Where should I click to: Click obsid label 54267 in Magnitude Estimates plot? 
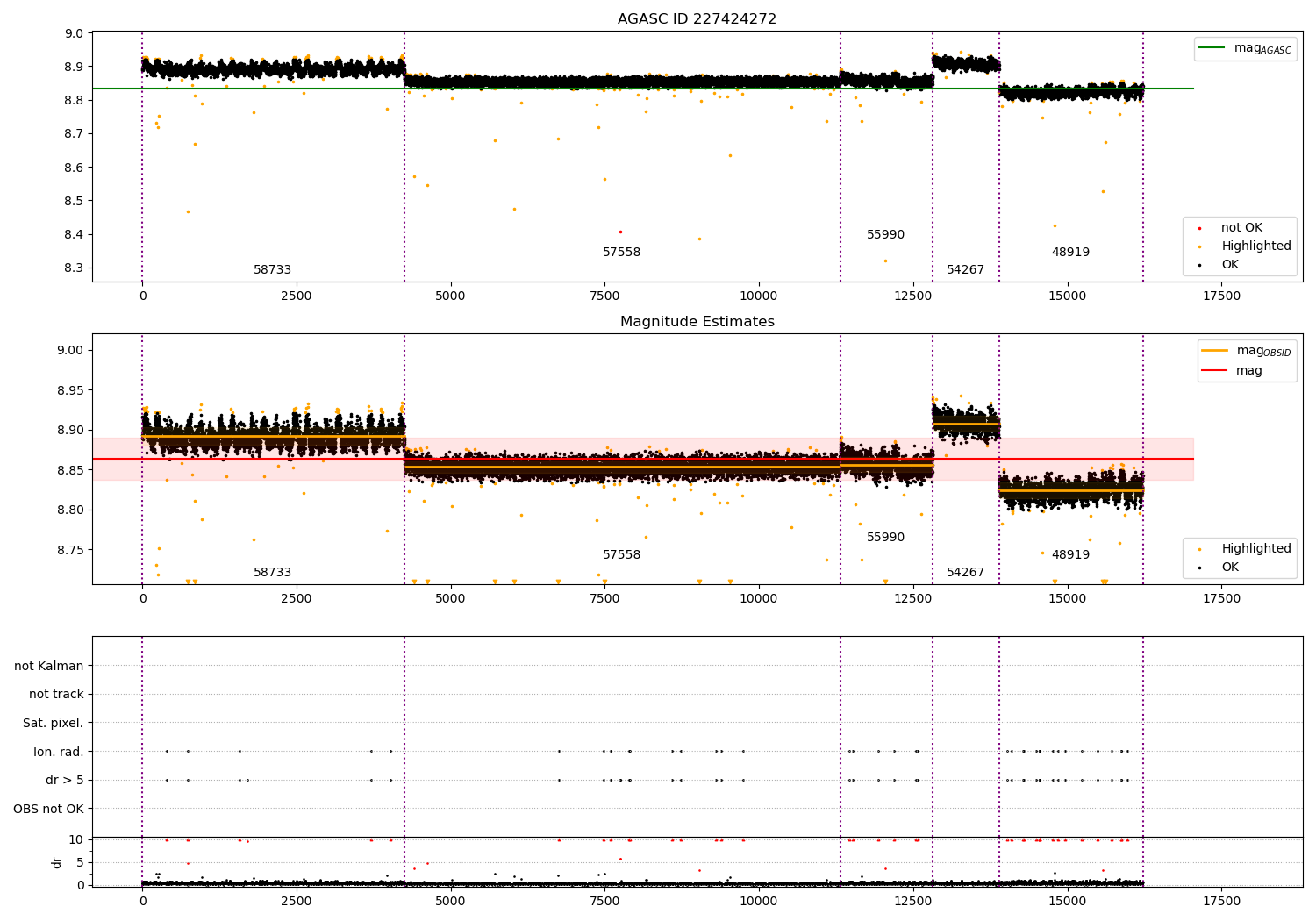point(965,573)
